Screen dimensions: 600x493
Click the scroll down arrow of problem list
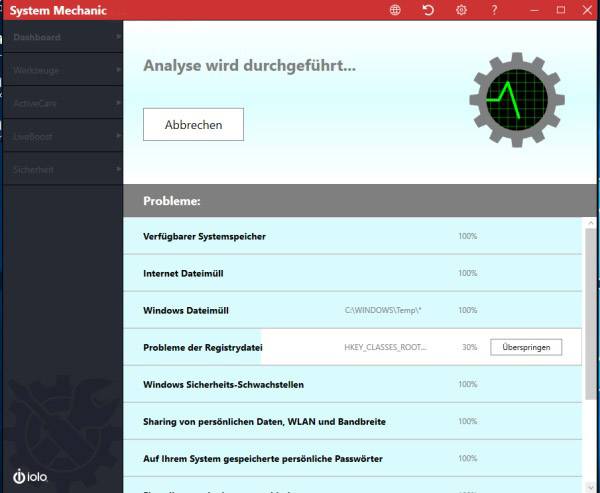click(590, 488)
